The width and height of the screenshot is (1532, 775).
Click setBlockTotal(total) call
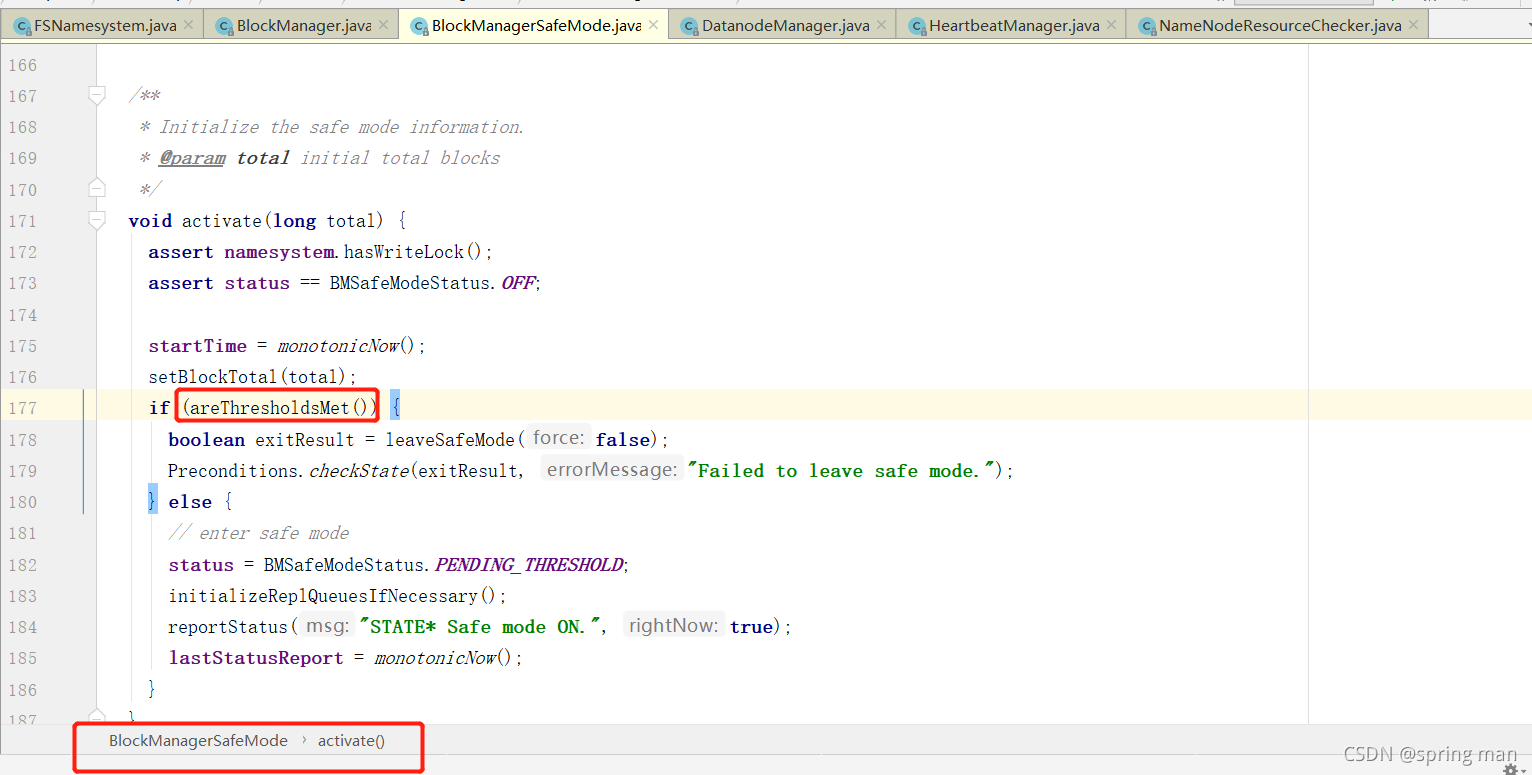tap(248, 377)
